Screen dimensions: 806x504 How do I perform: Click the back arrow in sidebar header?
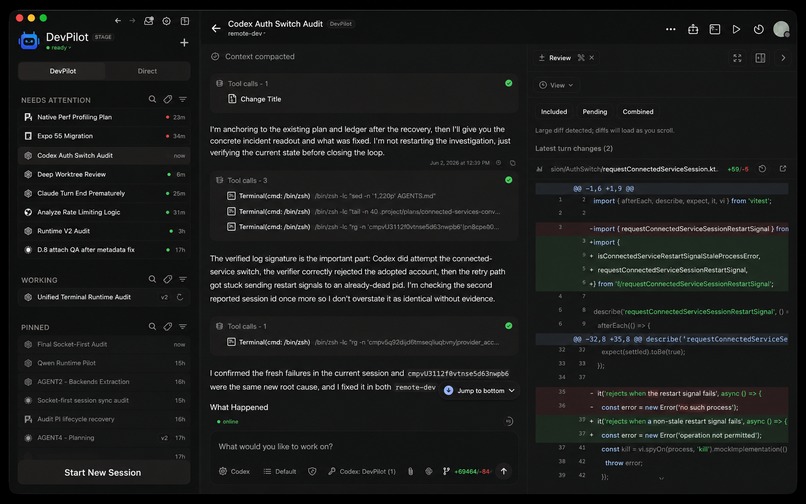click(x=118, y=21)
